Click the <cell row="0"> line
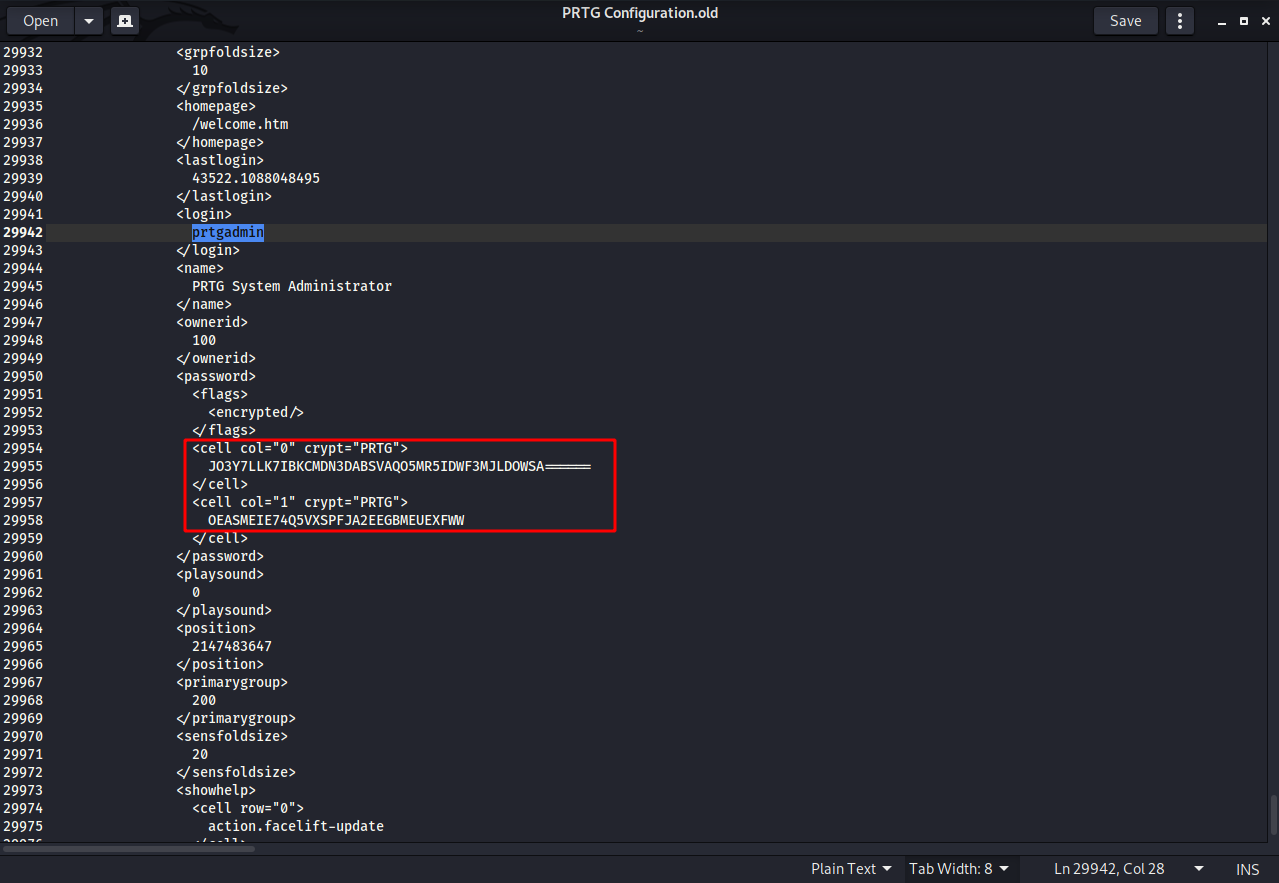 pos(248,808)
